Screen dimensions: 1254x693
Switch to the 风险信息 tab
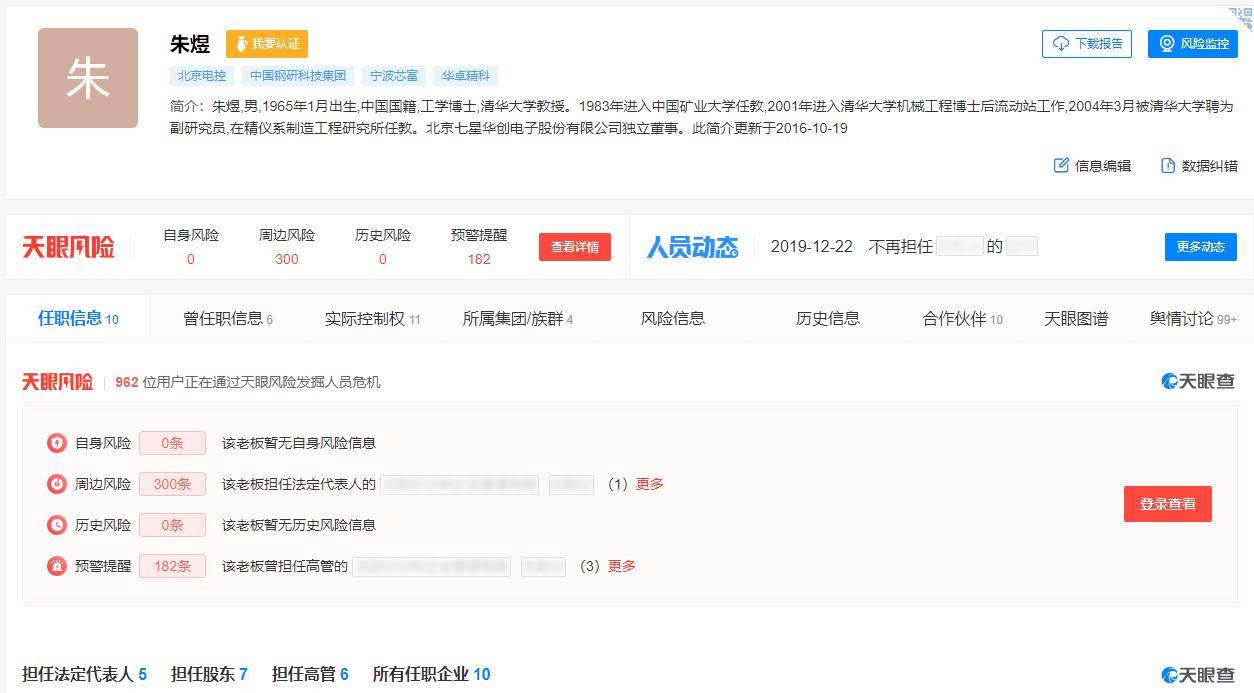coord(673,319)
